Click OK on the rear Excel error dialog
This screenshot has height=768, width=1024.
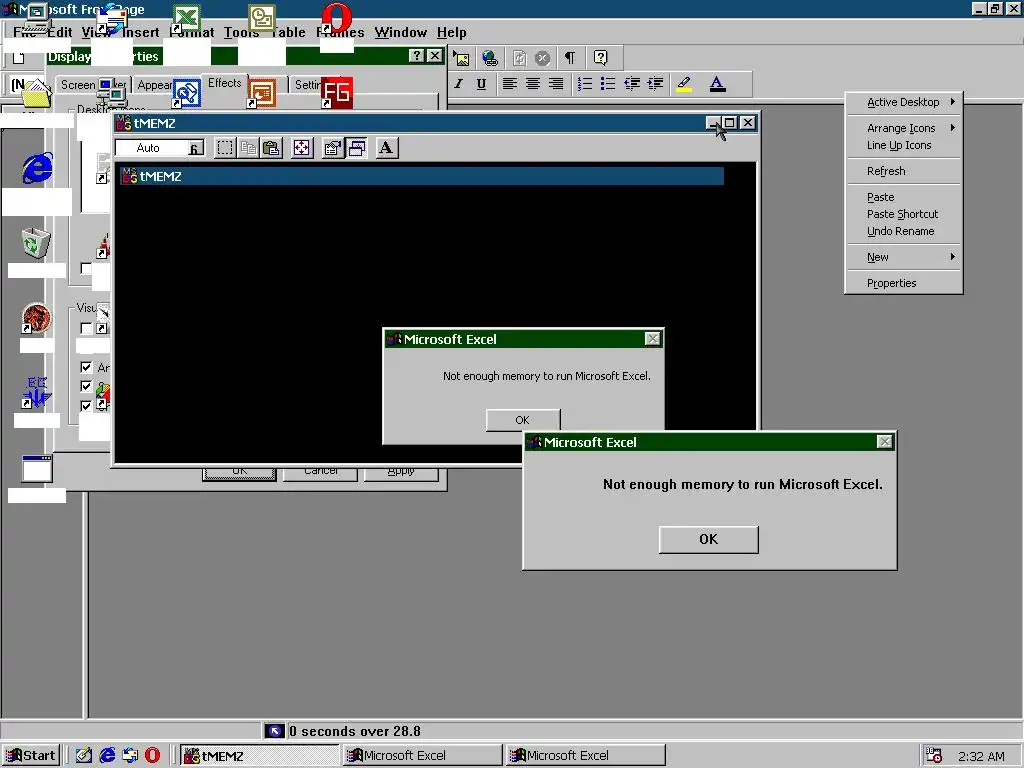pyautogui.click(x=522, y=420)
